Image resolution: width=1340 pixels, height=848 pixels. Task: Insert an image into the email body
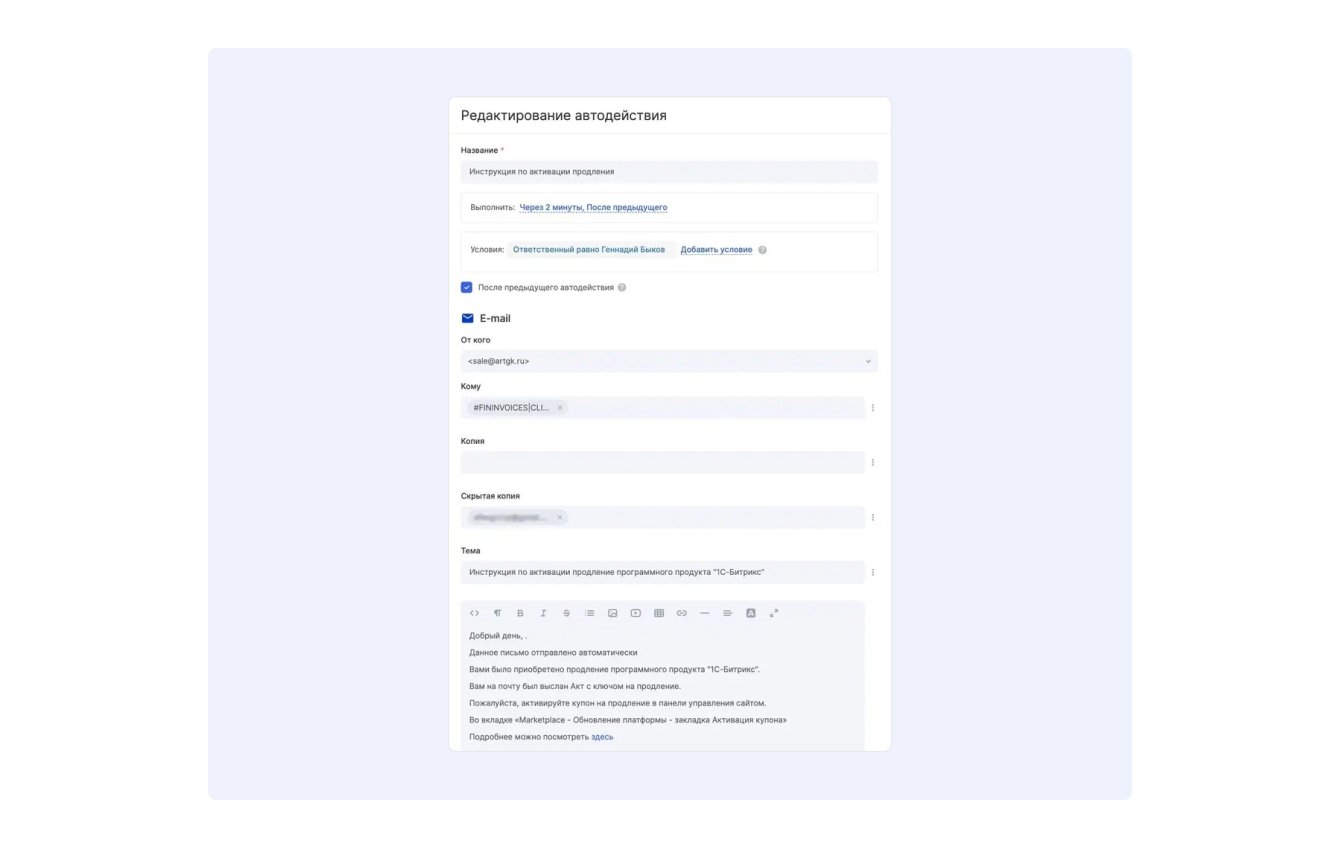point(613,613)
